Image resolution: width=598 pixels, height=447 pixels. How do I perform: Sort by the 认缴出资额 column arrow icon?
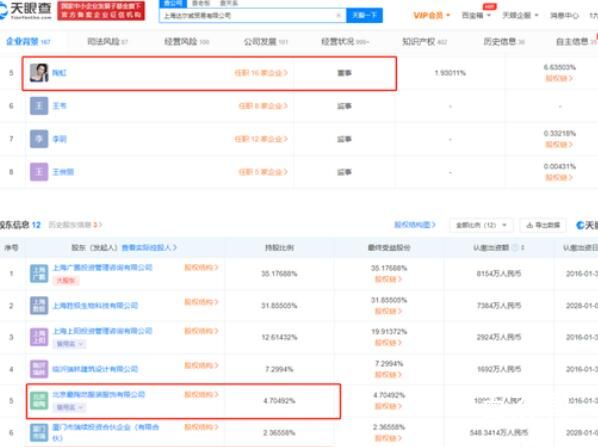pyautogui.click(x=522, y=248)
